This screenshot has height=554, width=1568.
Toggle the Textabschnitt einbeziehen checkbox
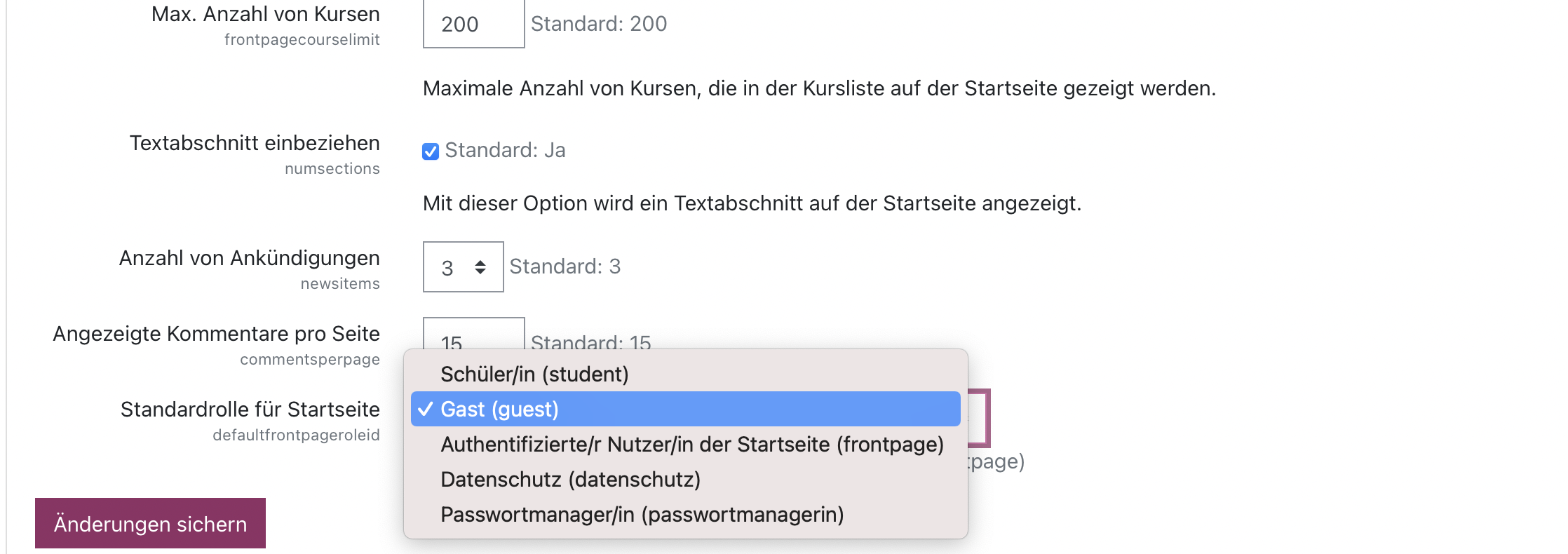pyautogui.click(x=431, y=151)
